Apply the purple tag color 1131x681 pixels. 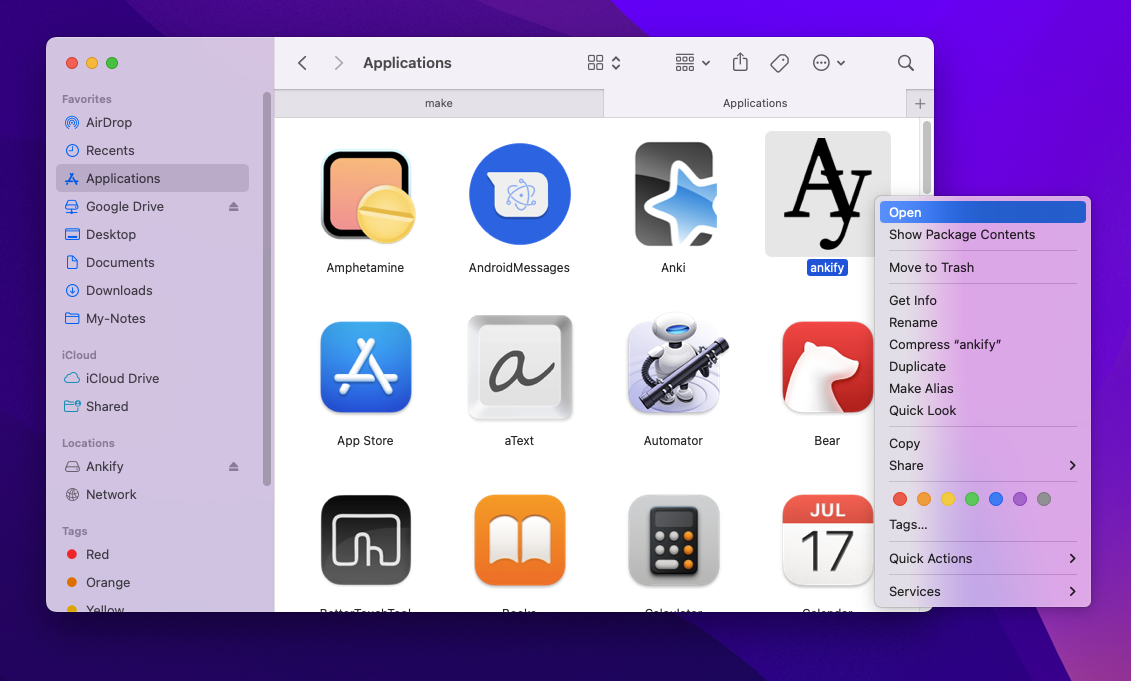(1020, 499)
